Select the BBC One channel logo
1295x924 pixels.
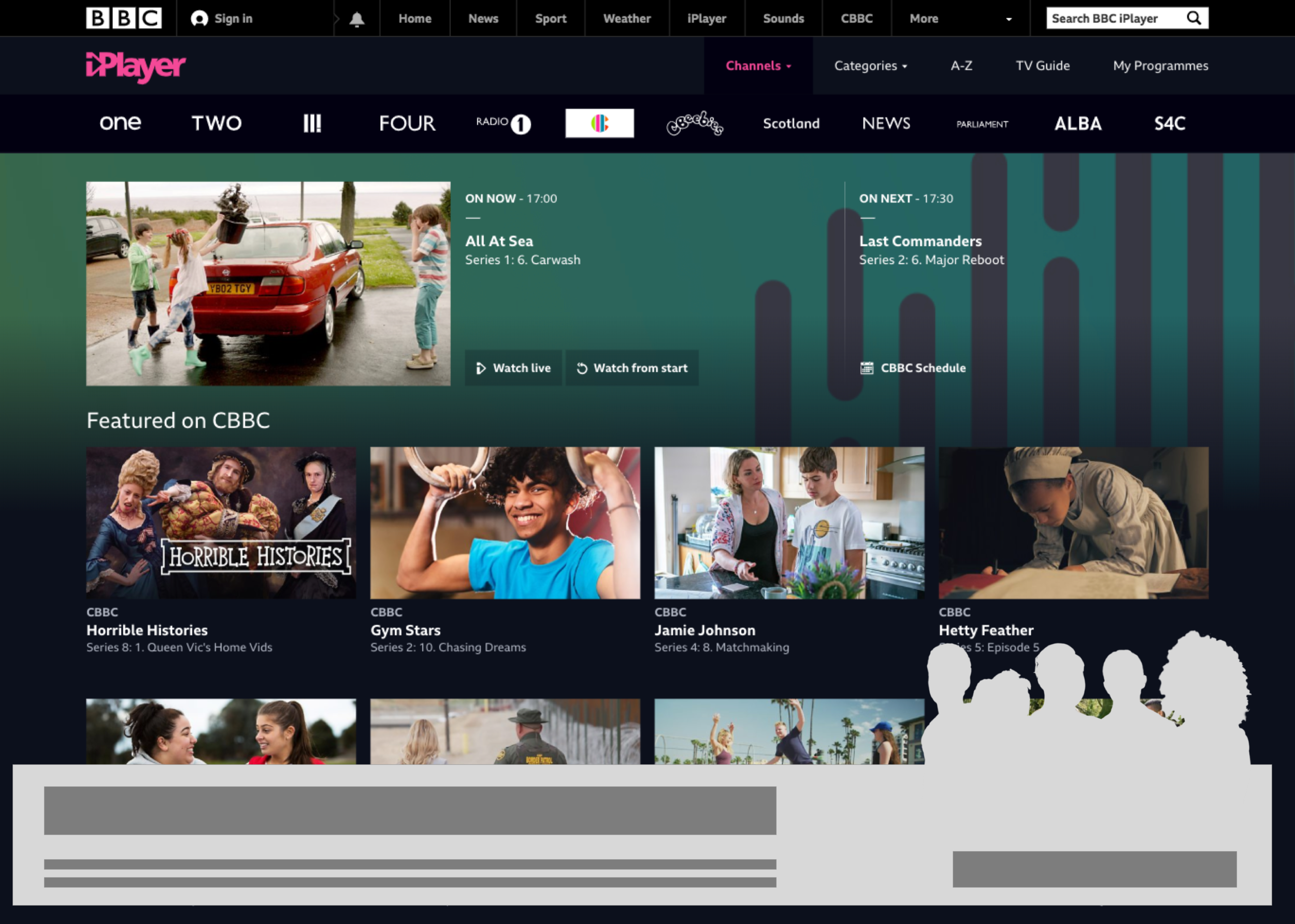[x=120, y=123]
